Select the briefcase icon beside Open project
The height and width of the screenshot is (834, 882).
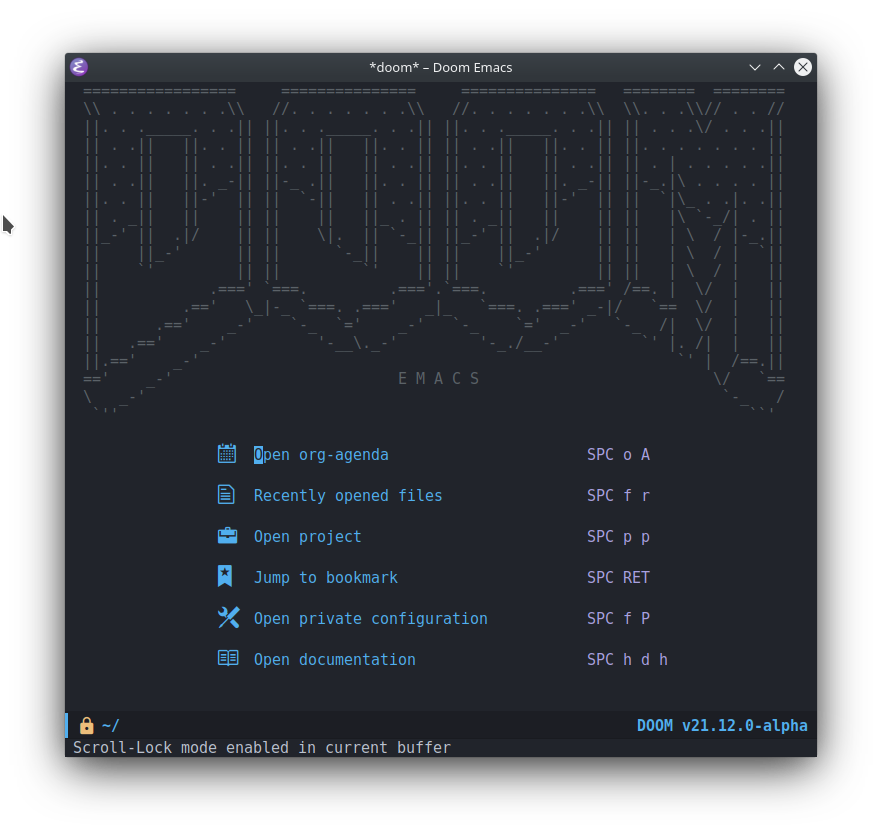[x=226, y=535]
